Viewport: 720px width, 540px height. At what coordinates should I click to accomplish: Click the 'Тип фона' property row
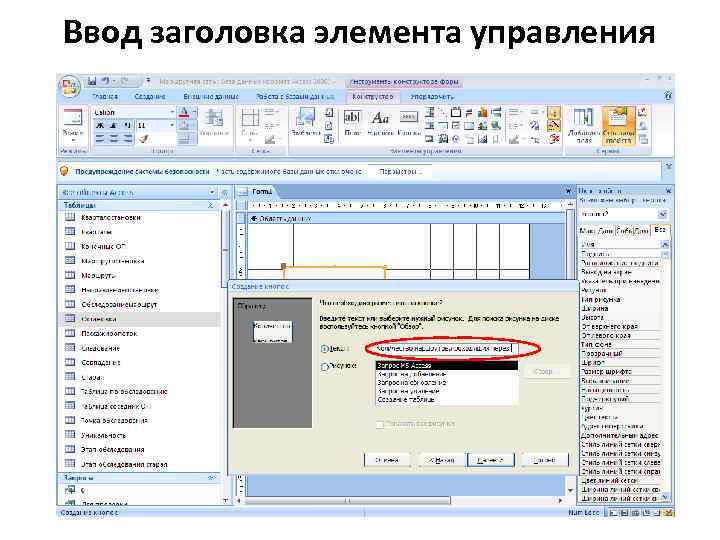(x=620, y=344)
